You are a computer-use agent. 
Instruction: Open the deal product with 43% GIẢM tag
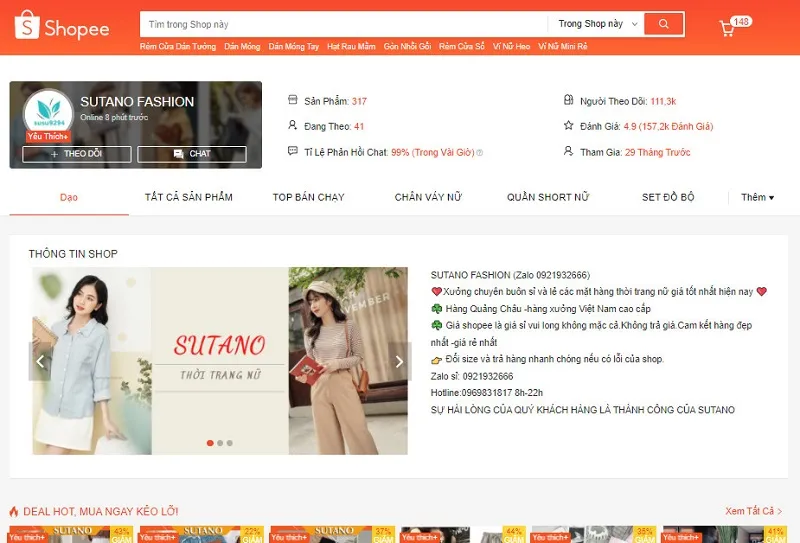71,534
